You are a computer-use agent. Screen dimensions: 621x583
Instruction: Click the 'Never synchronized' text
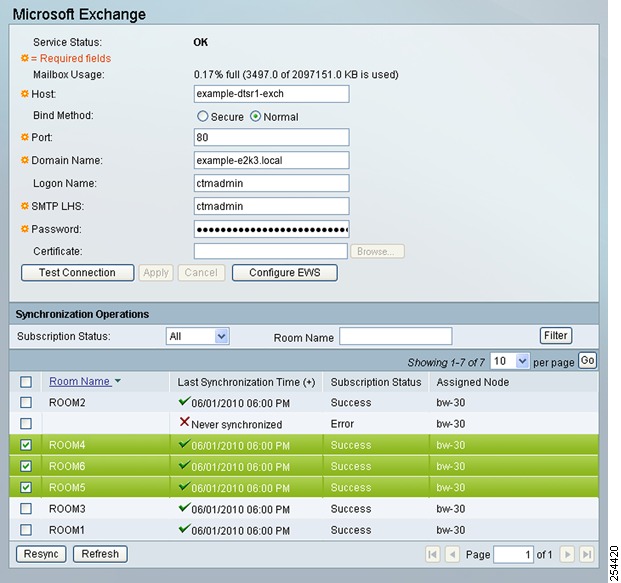[x=236, y=425]
